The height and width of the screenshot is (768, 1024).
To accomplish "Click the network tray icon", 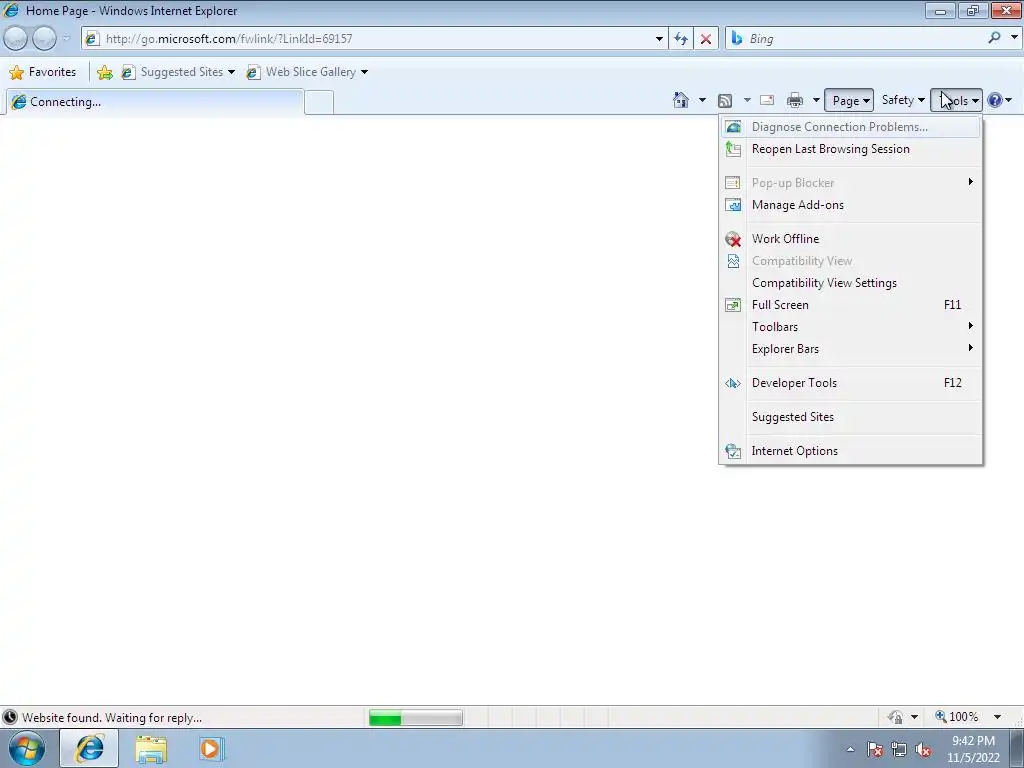I will tap(899, 750).
